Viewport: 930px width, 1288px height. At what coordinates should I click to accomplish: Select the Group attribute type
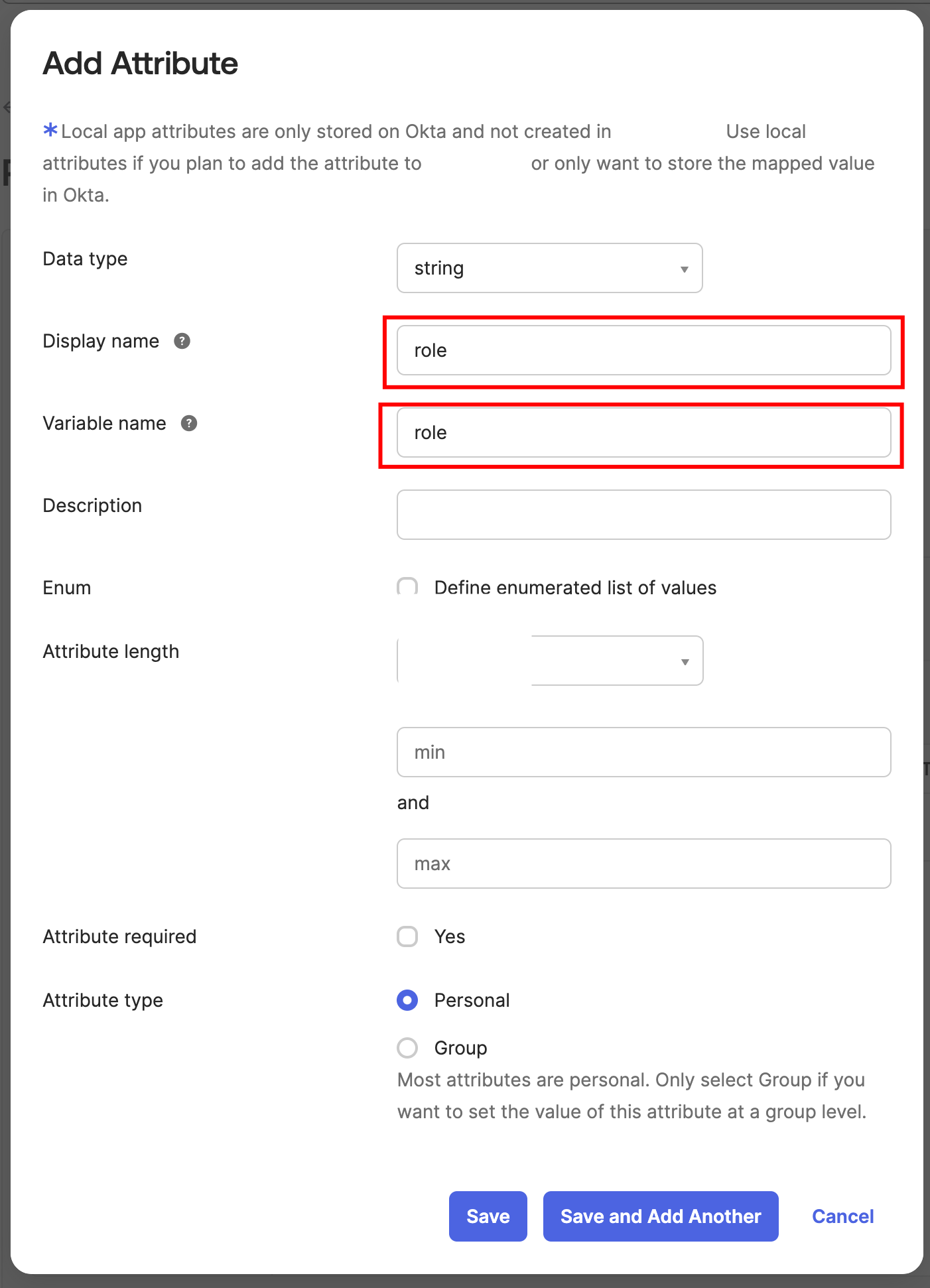pos(407,1048)
